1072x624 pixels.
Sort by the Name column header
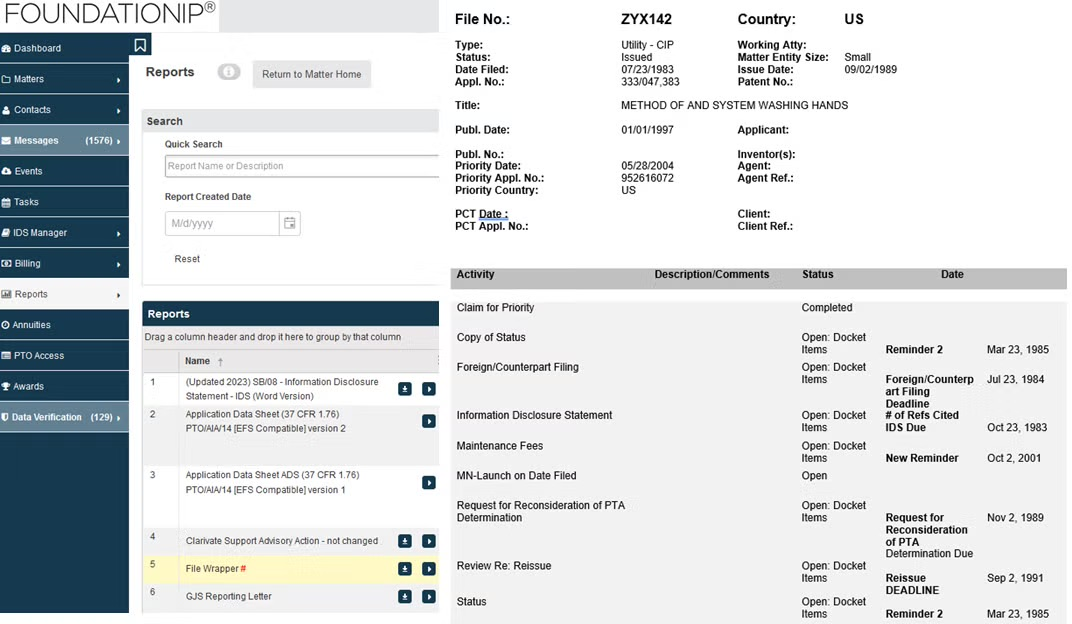tap(198, 361)
